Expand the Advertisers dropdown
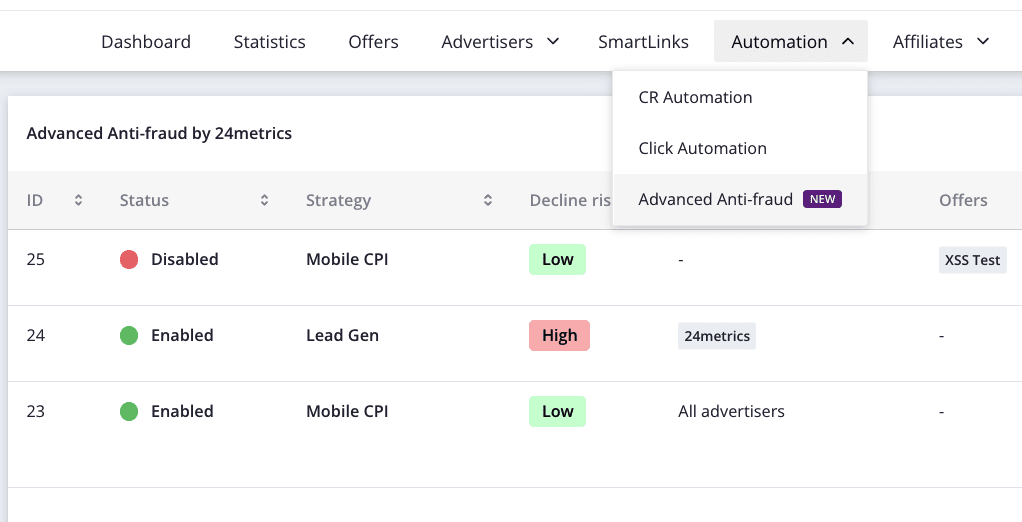Viewport: 1022px width, 522px height. pos(553,42)
